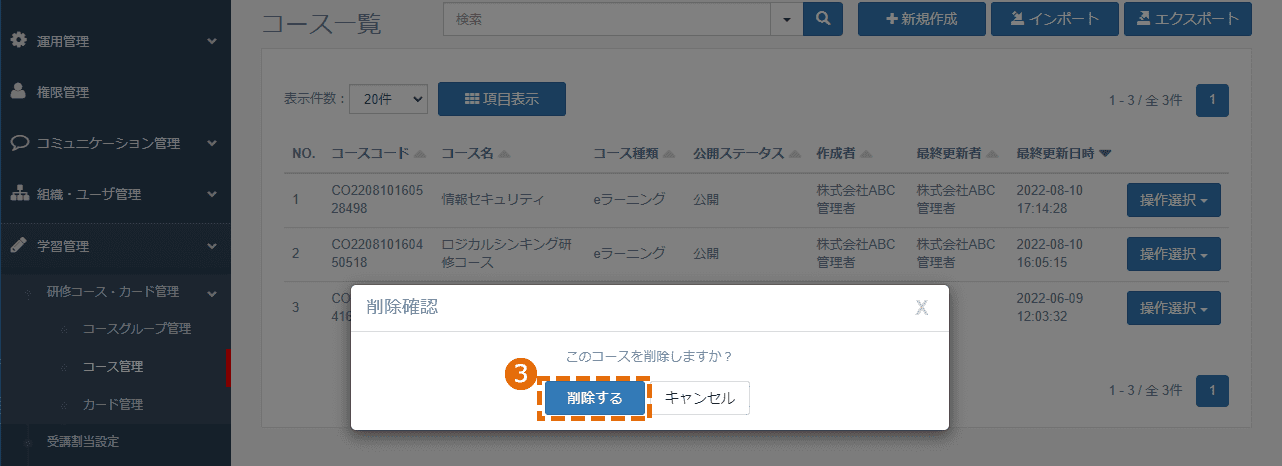Click the インポート button
1282x466 pixels.
pyautogui.click(x=1055, y=19)
